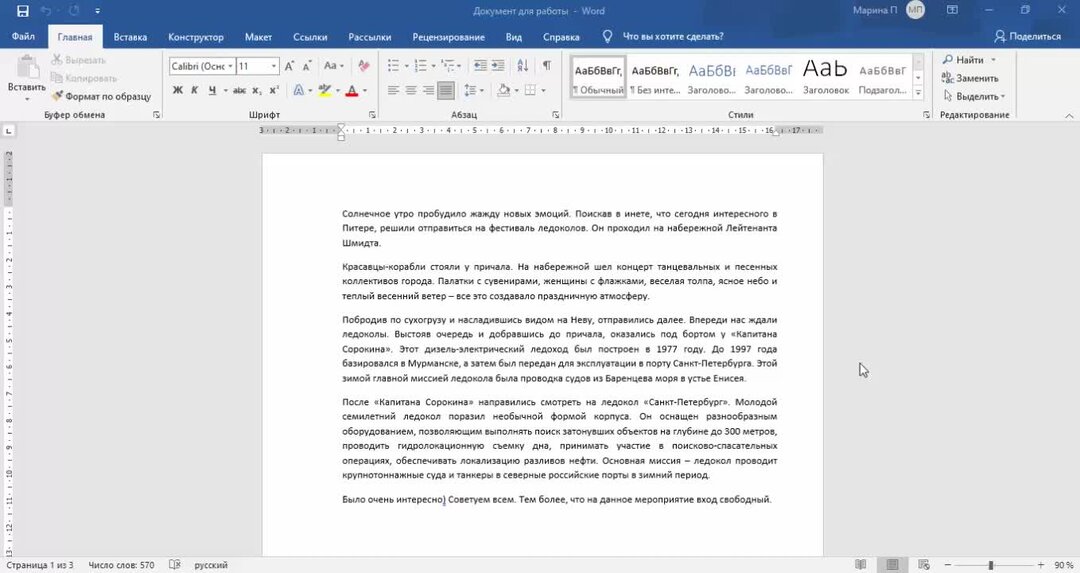Open the Calibri font name dropdown
The height and width of the screenshot is (573, 1080).
click(x=230, y=66)
